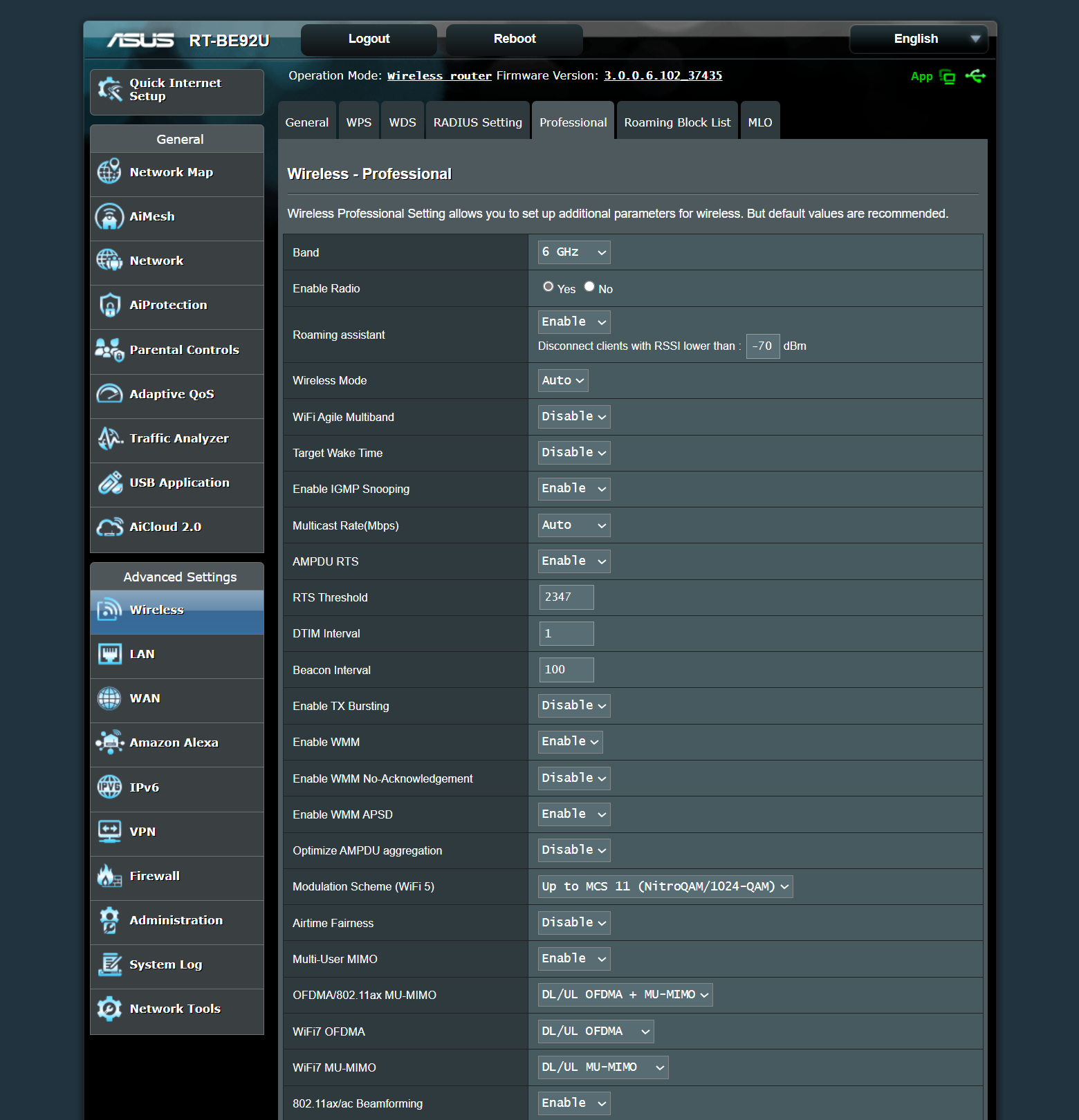The height and width of the screenshot is (1120, 1079).
Task: Open Adaptive QoS gauge icon
Action: click(109, 393)
